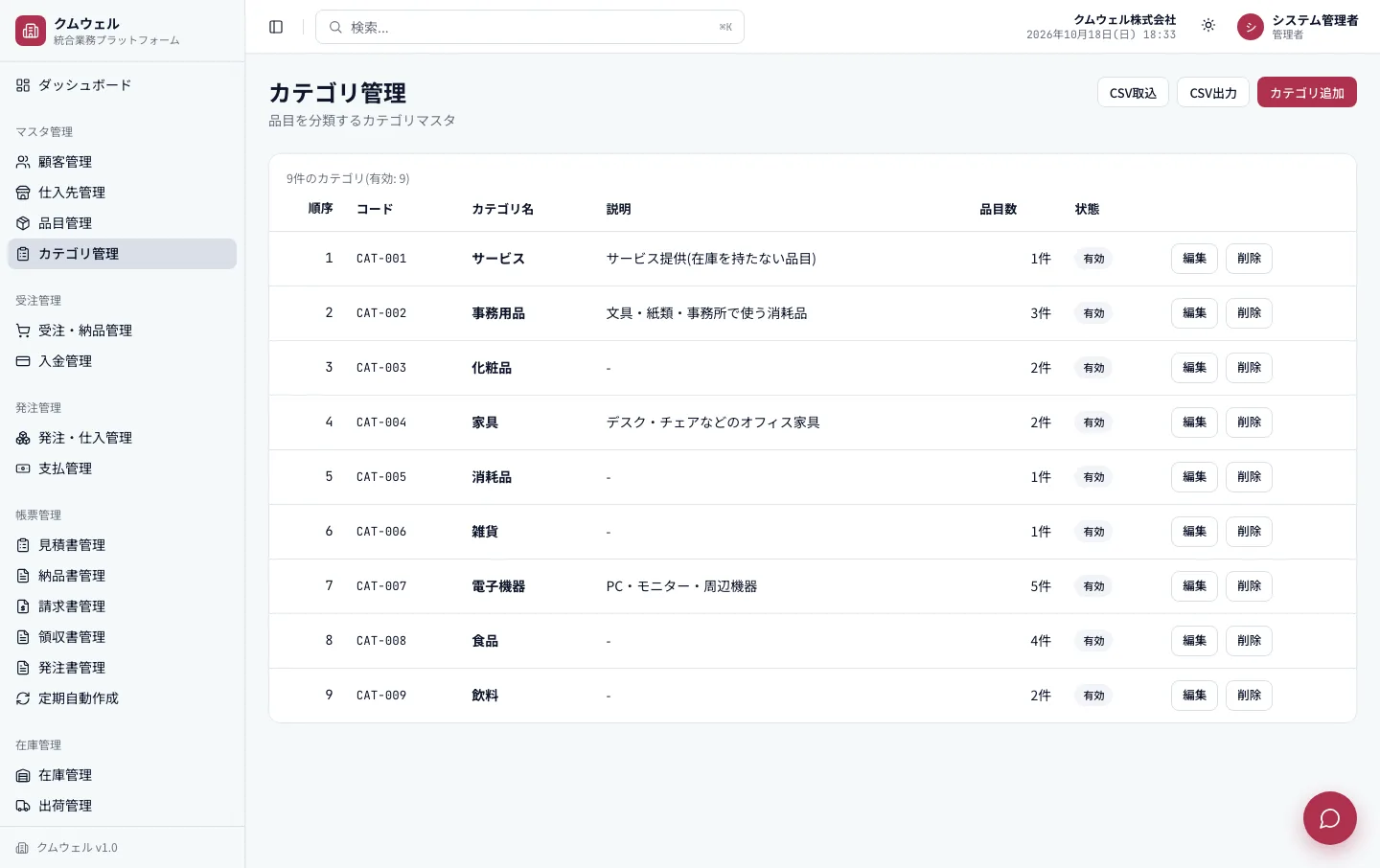
Task: Go to 納品書管理 menu item
Action: point(122,576)
